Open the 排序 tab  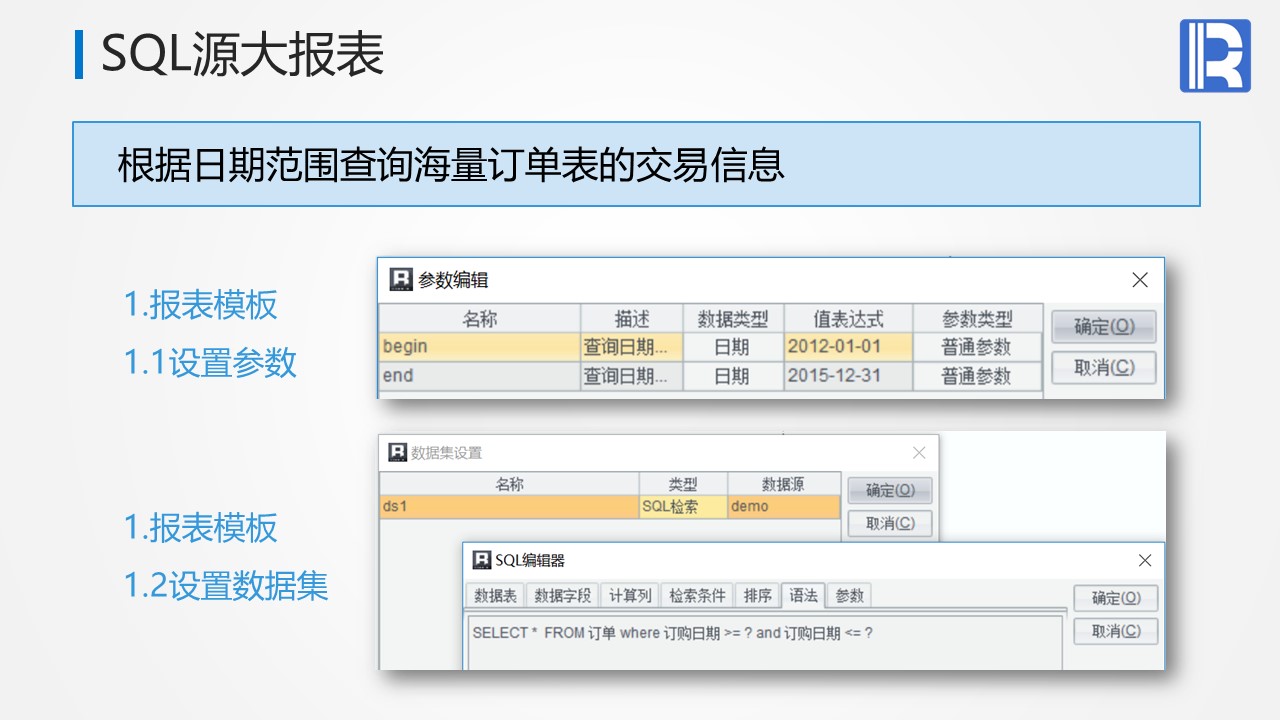pyautogui.click(x=758, y=596)
